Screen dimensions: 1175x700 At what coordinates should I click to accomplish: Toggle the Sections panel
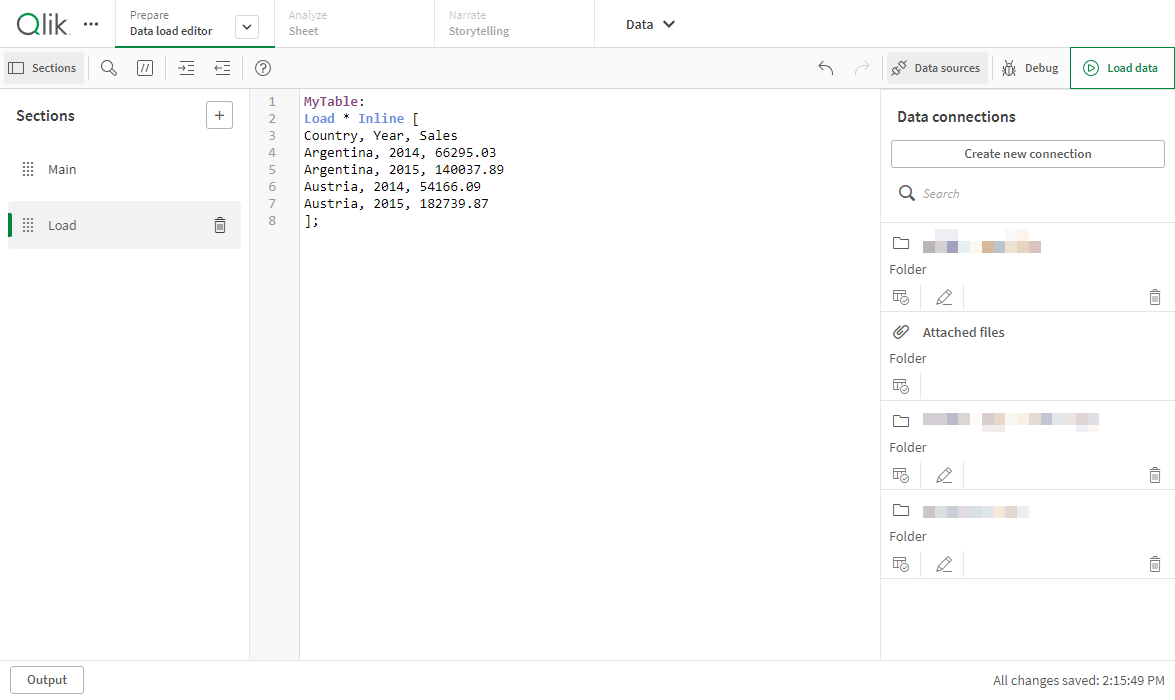(43, 67)
